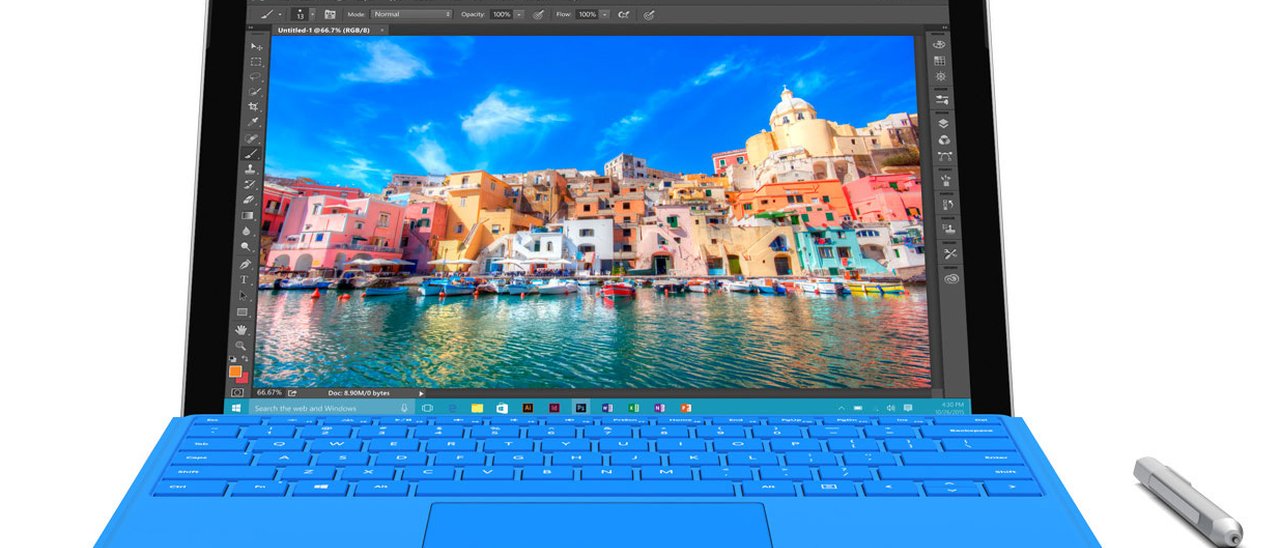Toggle the Brush panel button

tap(329, 14)
